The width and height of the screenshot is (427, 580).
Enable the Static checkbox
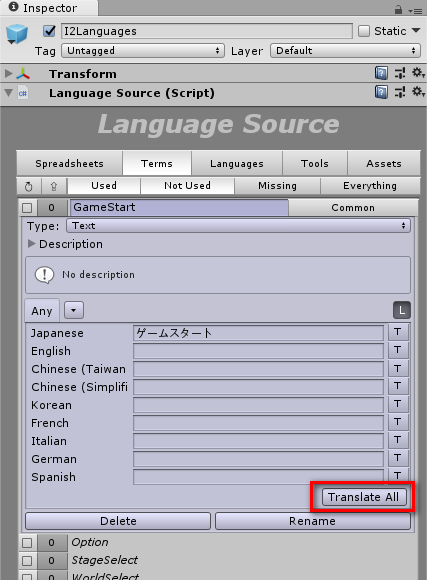(x=364, y=31)
